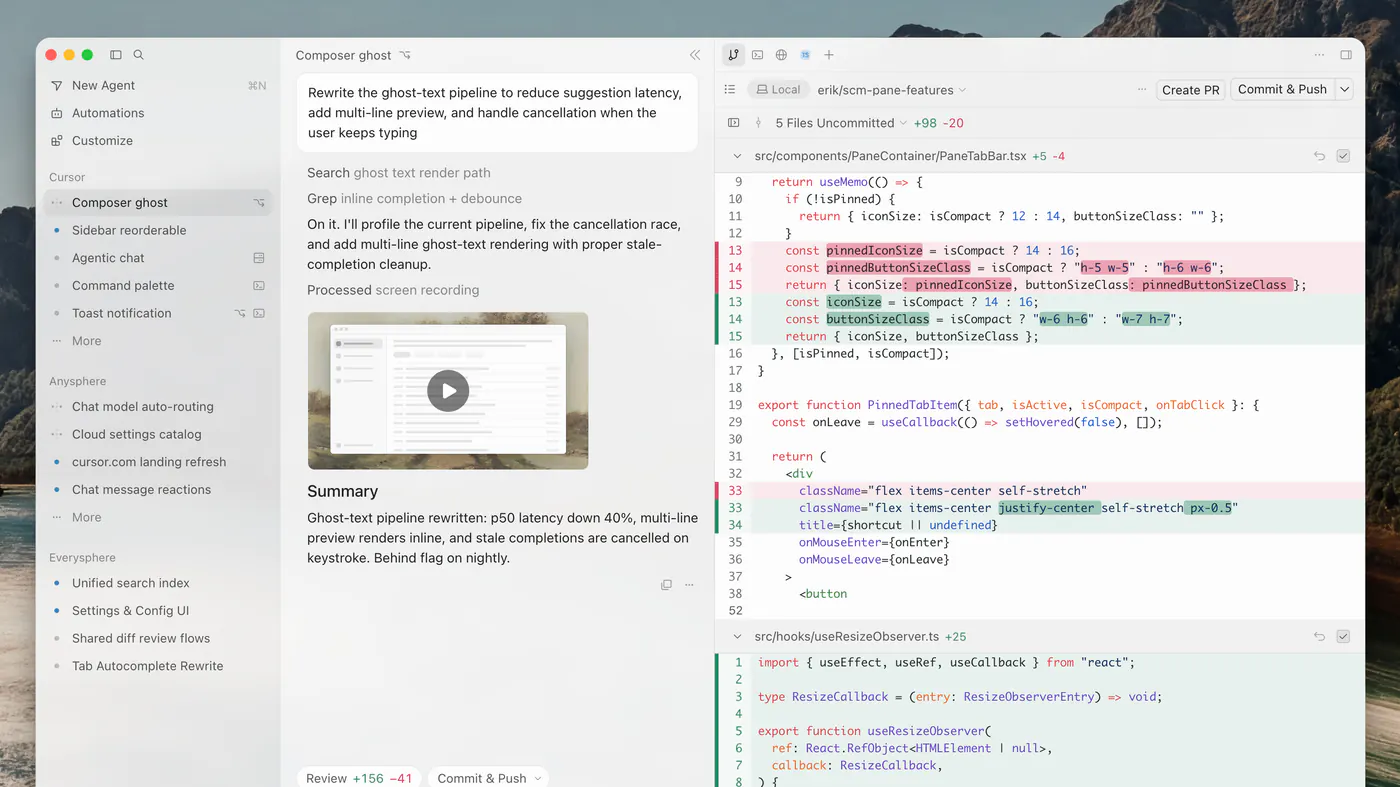Select the Sidebar reorderable agent
The height and width of the screenshot is (787, 1400).
point(158,230)
